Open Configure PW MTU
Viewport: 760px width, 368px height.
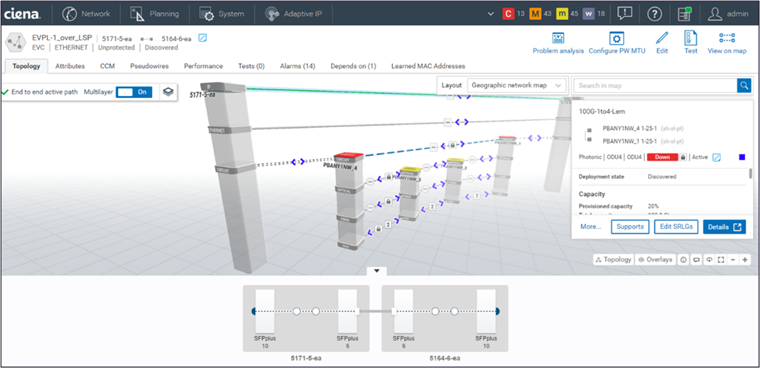coord(617,43)
